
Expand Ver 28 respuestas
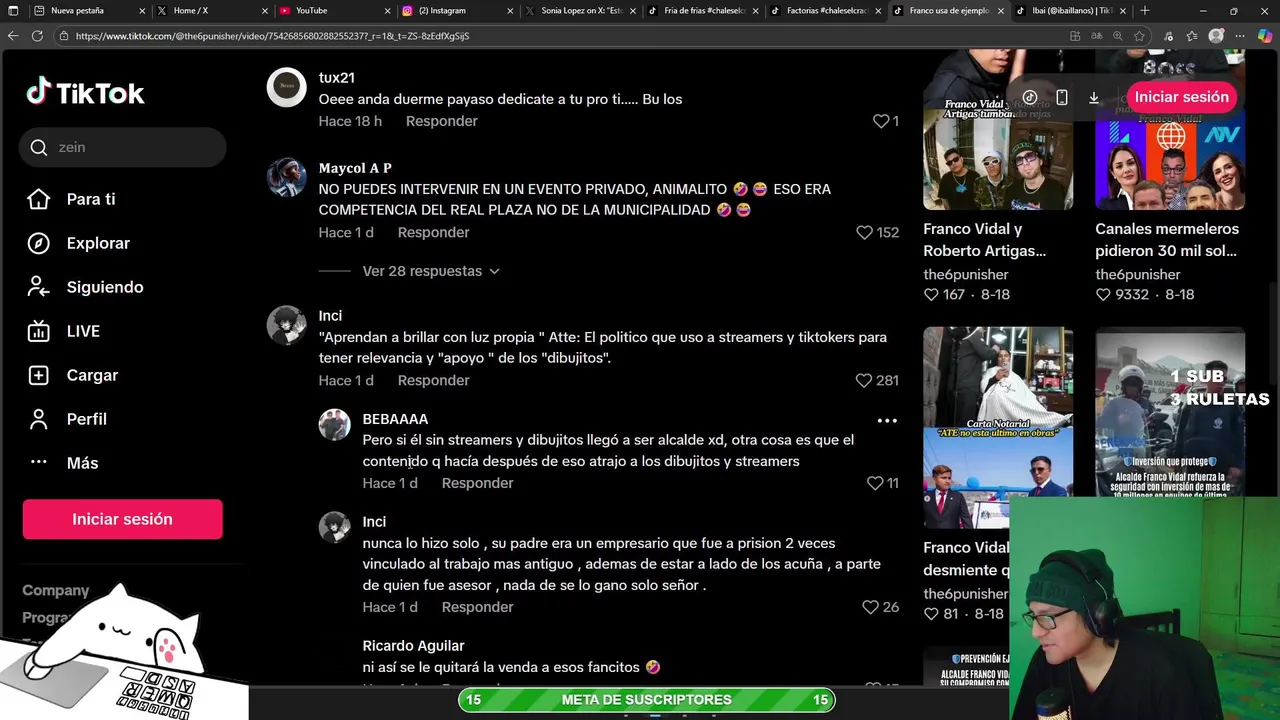[x=431, y=271]
